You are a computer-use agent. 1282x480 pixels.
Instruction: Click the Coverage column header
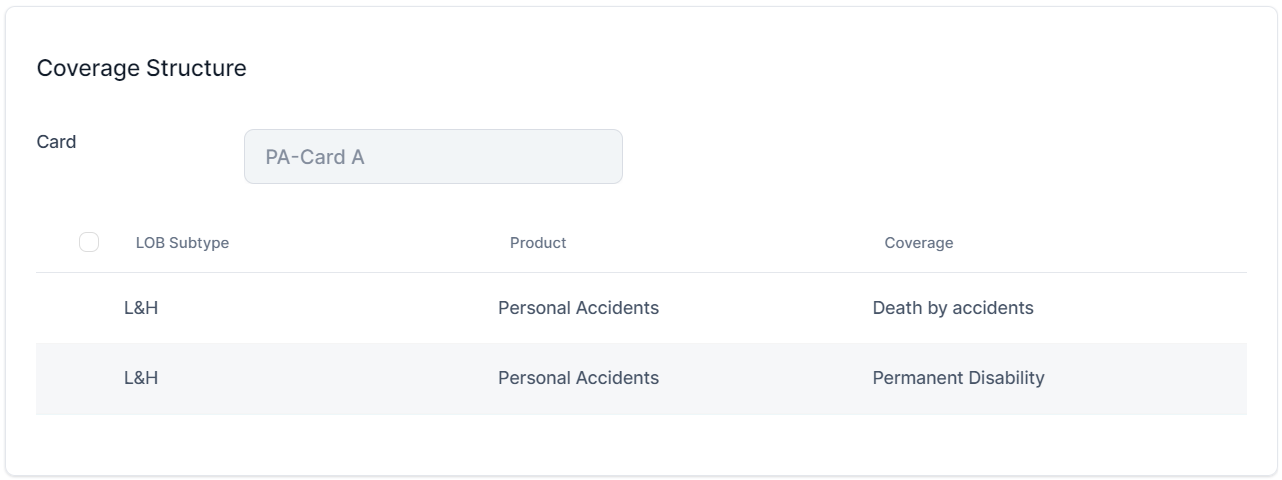click(x=918, y=243)
